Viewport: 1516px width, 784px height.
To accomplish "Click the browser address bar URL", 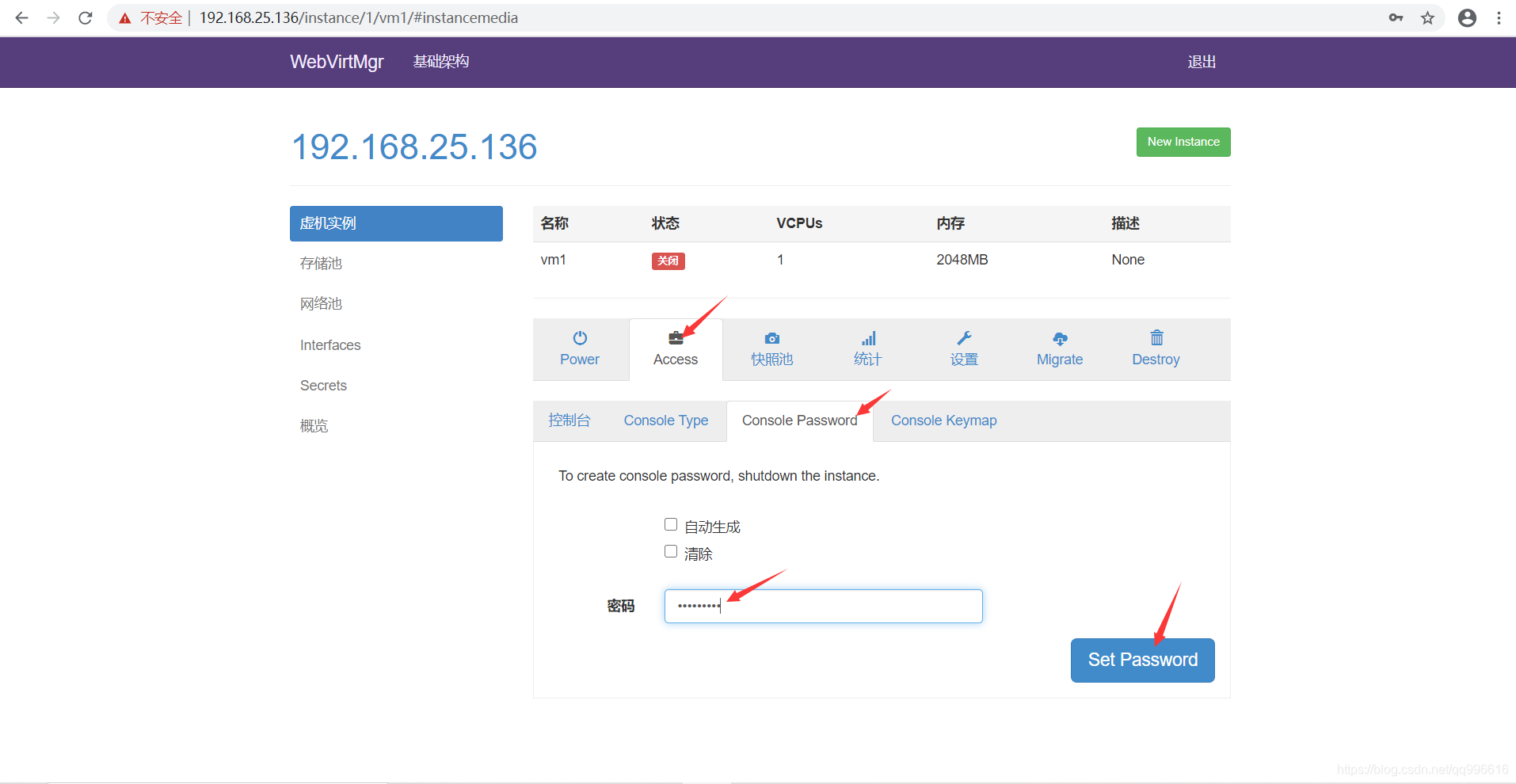I will (x=358, y=17).
